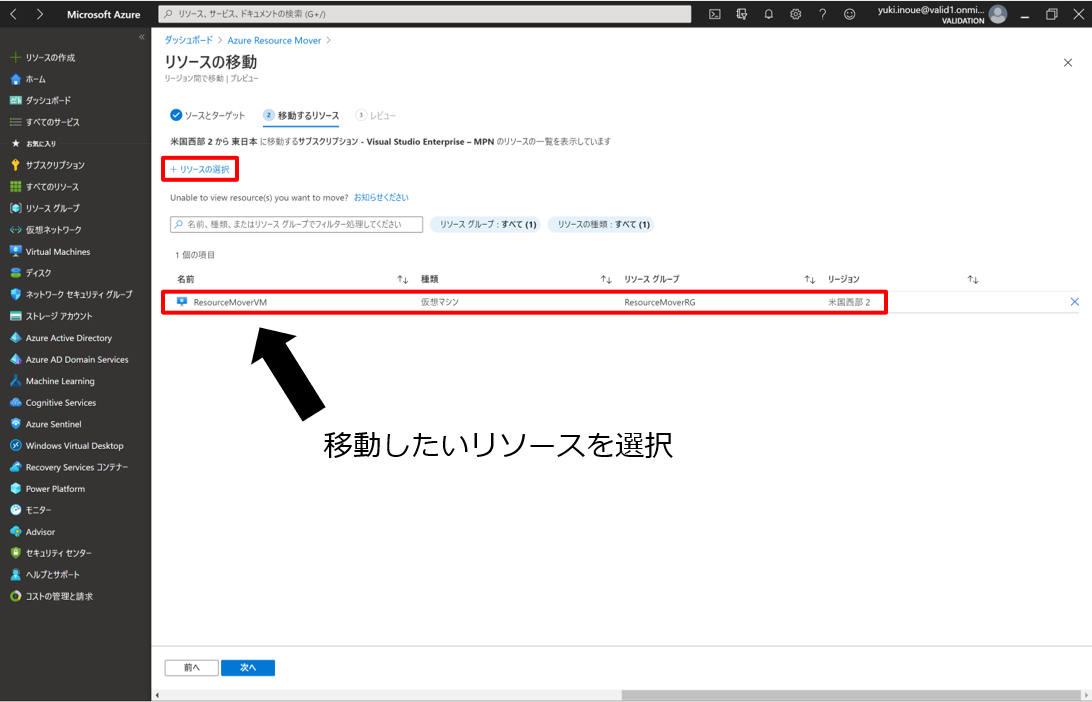Click 米国西部 2 region cell

[849, 302]
